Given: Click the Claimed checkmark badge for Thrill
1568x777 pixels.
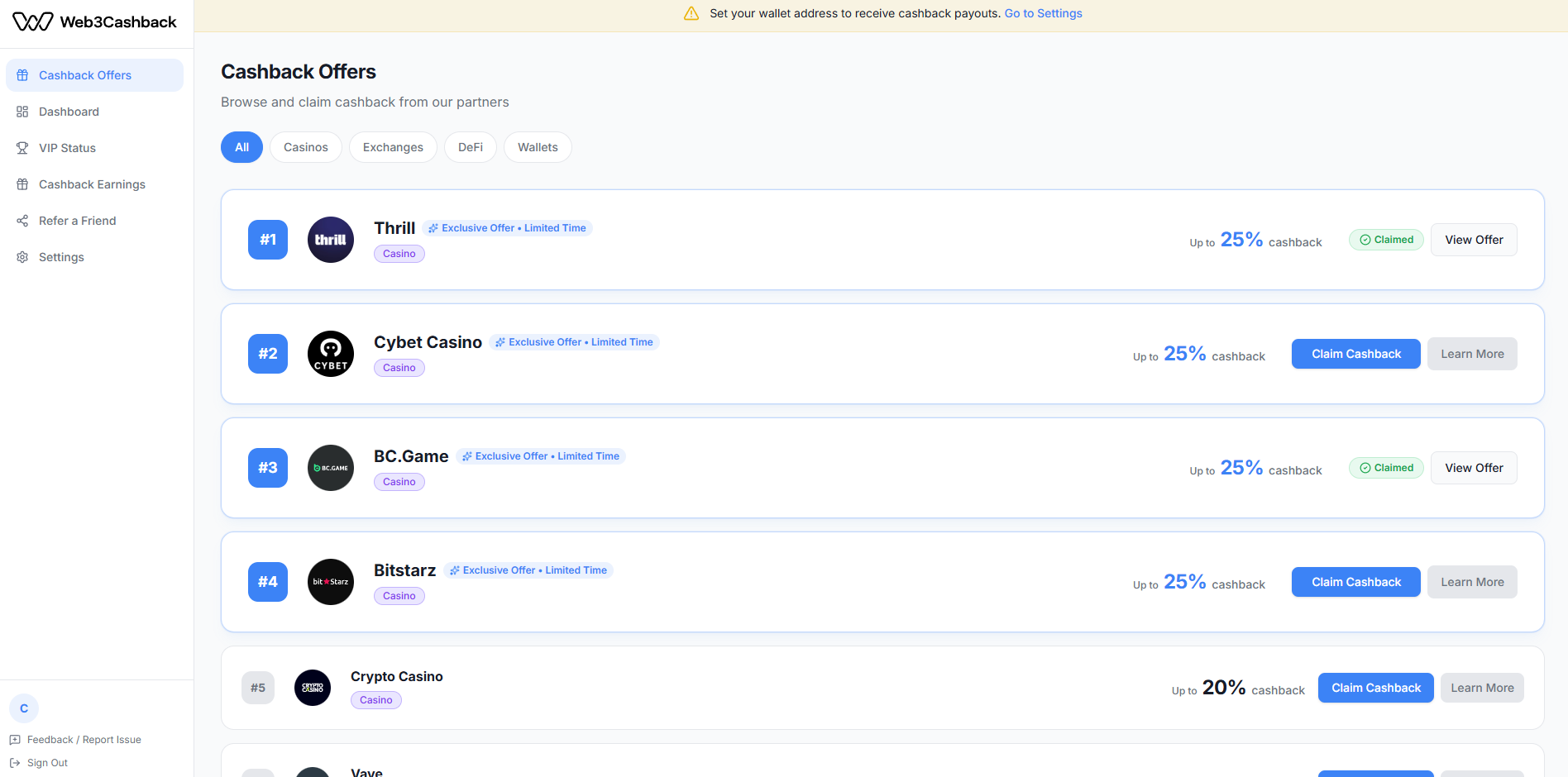Looking at the screenshot, I should pos(1386,240).
